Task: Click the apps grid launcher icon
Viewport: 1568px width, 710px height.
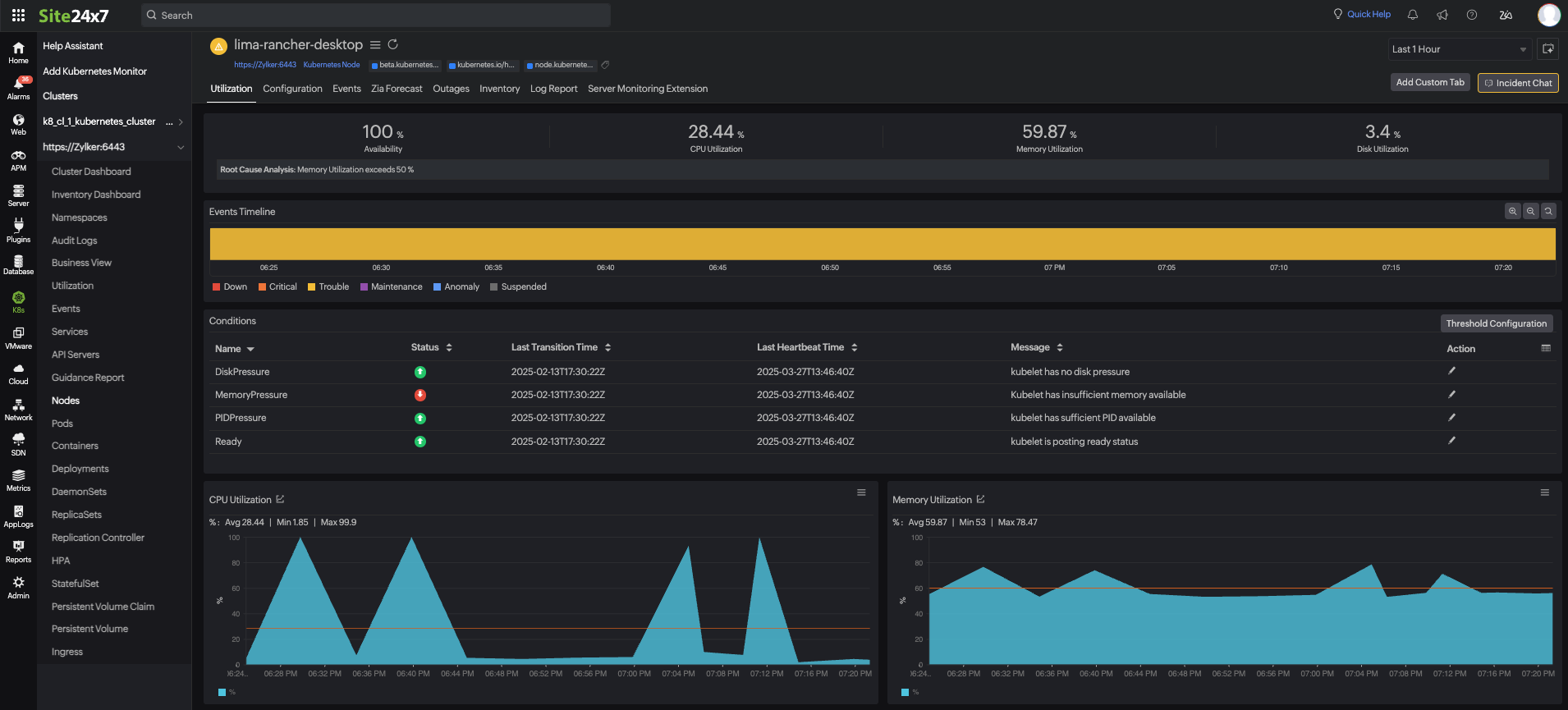Action: click(18, 15)
